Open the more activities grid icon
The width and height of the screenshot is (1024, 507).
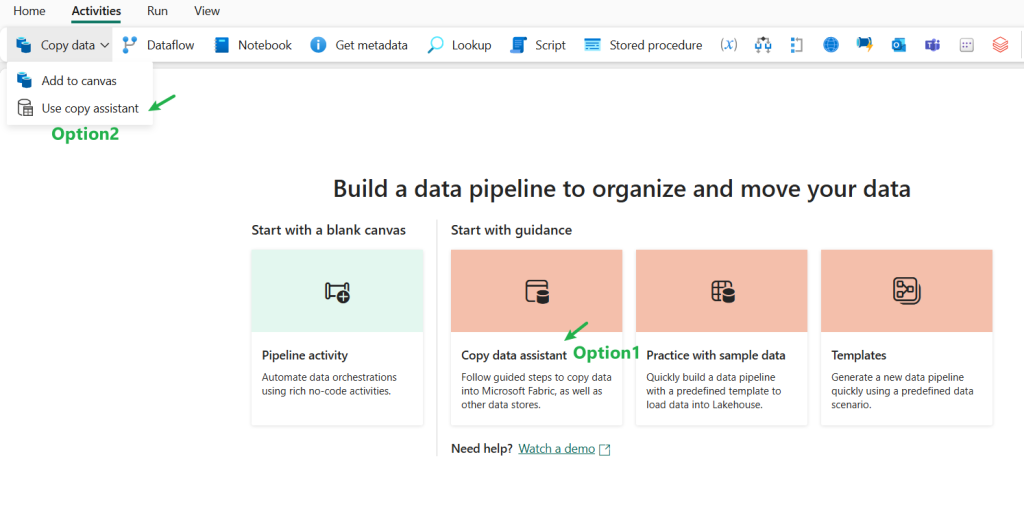(967, 45)
